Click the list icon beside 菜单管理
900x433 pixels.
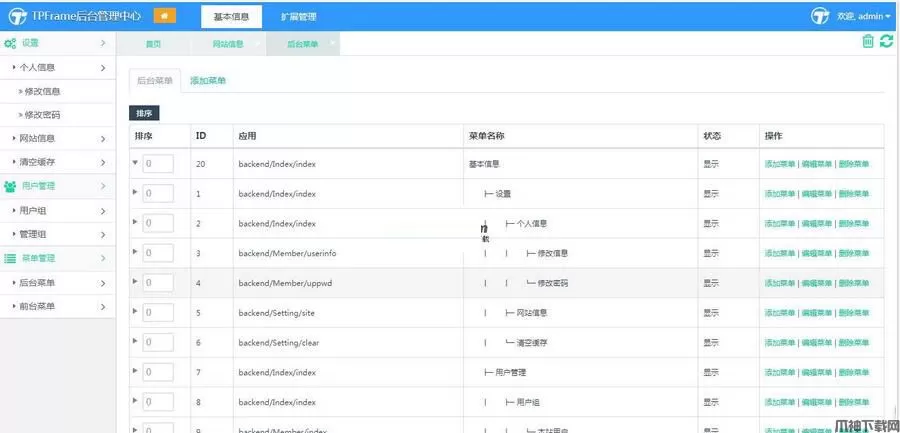pos(10,259)
